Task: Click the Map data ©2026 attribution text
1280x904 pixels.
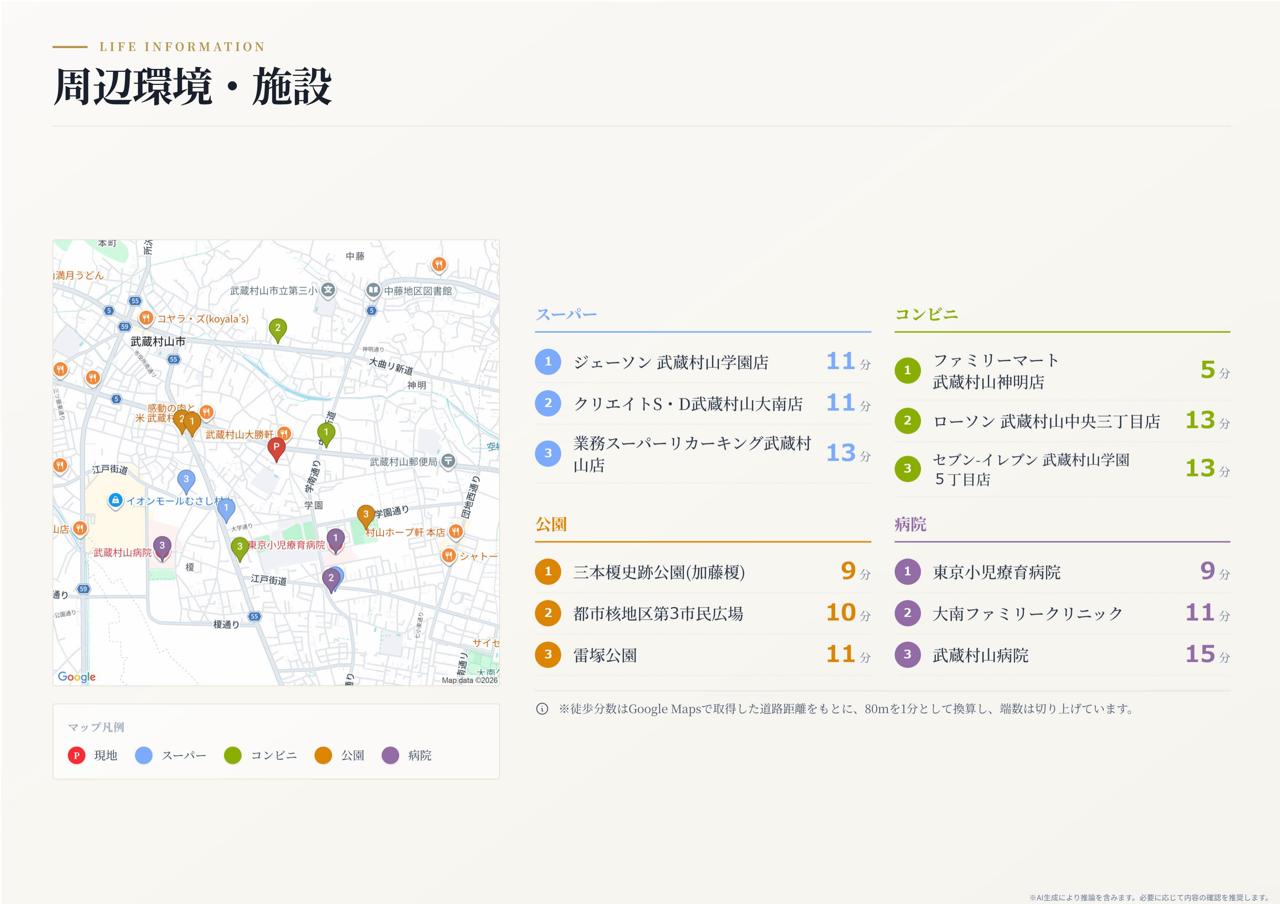Action: click(x=469, y=680)
